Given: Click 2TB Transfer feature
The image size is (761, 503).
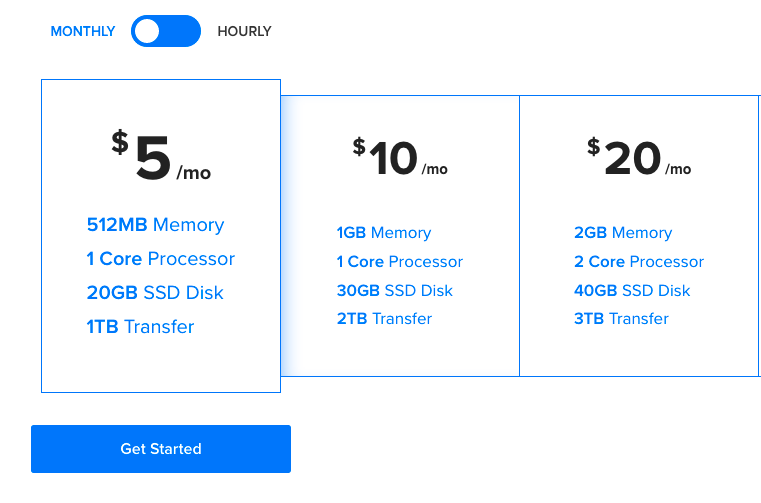Looking at the screenshot, I should point(384,319).
